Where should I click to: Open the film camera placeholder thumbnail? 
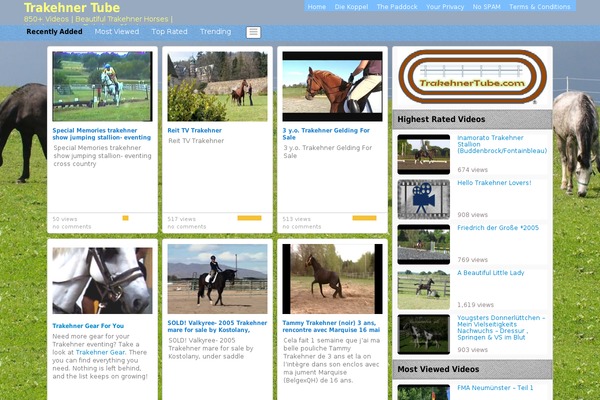pyautogui.click(x=424, y=199)
